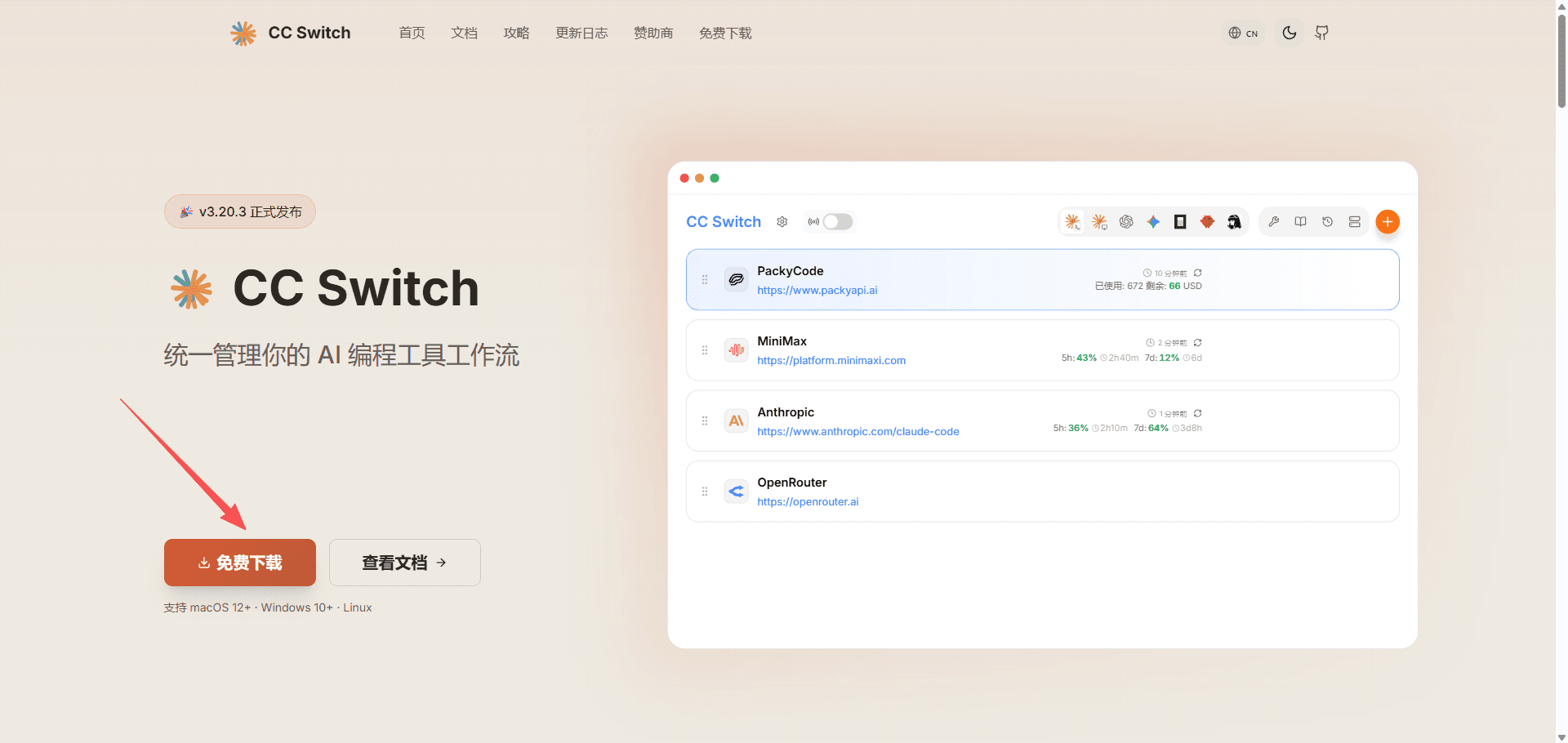Viewport: 1568px width, 743px height.
Task: Refresh MiniMax usage data
Action: tap(1198, 343)
